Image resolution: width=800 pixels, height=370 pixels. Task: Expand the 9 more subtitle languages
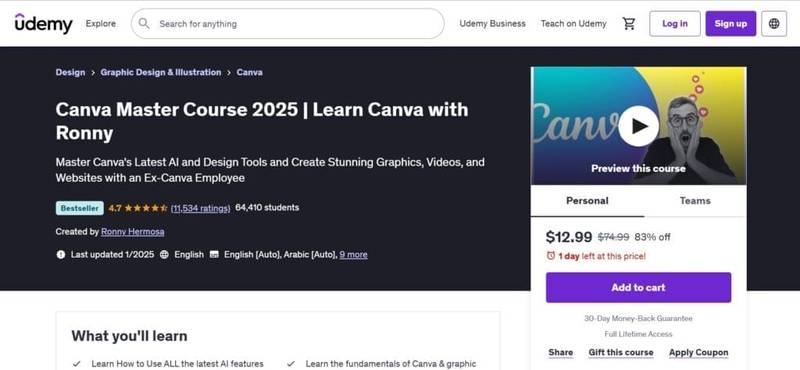(x=354, y=254)
